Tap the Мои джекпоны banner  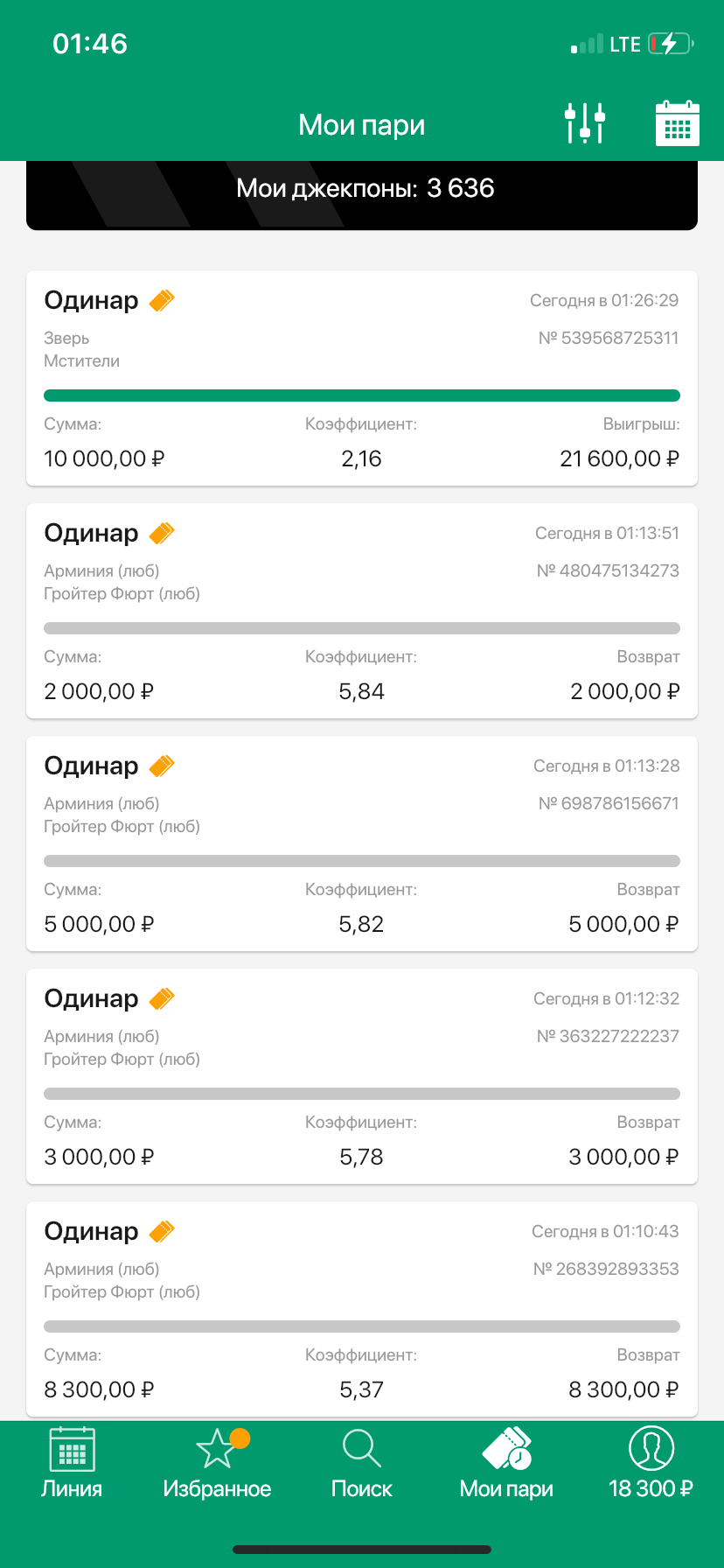pyautogui.click(x=362, y=189)
